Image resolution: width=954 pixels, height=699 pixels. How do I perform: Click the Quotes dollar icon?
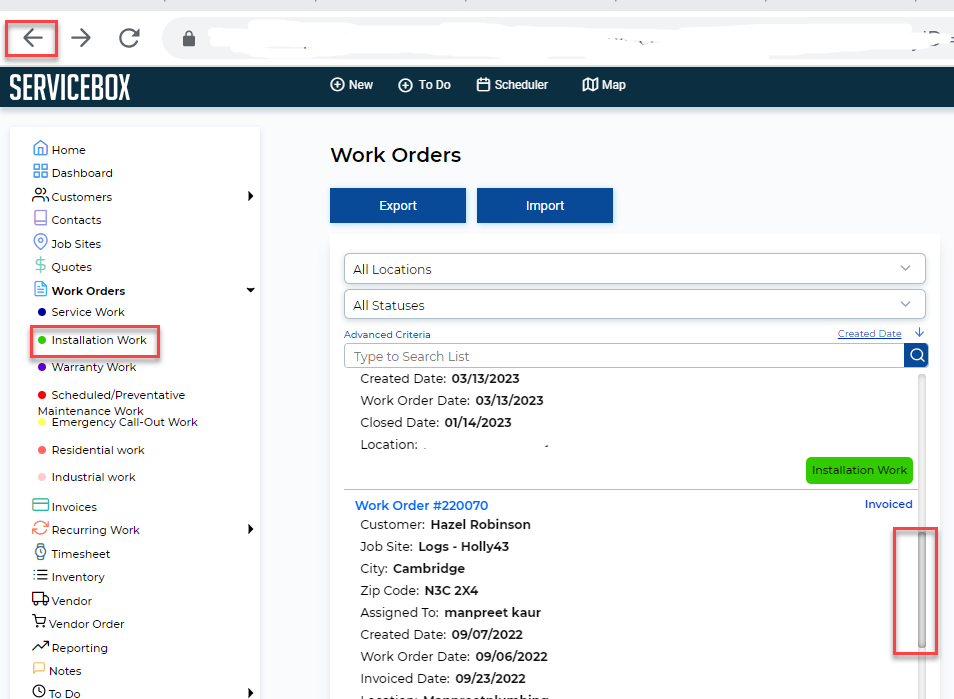point(40,265)
